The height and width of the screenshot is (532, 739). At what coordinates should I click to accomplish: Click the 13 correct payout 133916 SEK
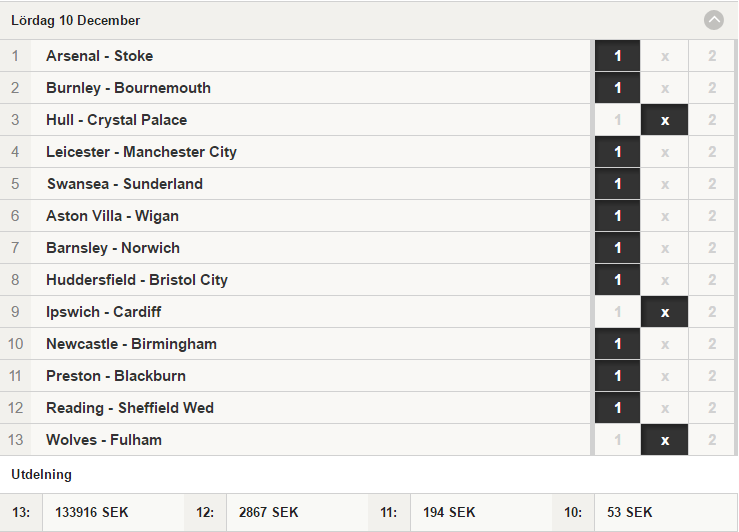pyautogui.click(x=92, y=512)
